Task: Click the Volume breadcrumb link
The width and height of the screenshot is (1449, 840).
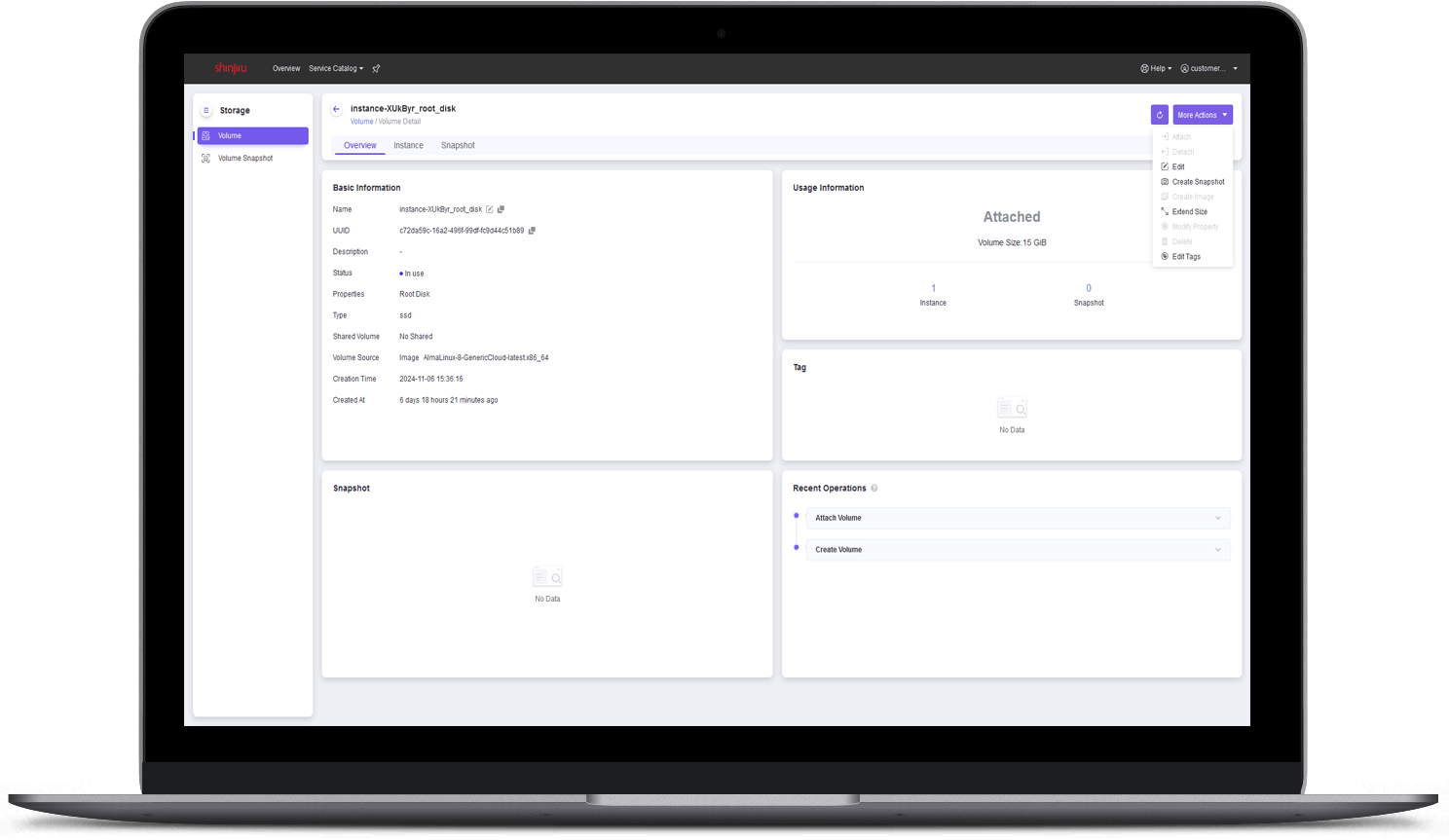Action: (x=361, y=122)
